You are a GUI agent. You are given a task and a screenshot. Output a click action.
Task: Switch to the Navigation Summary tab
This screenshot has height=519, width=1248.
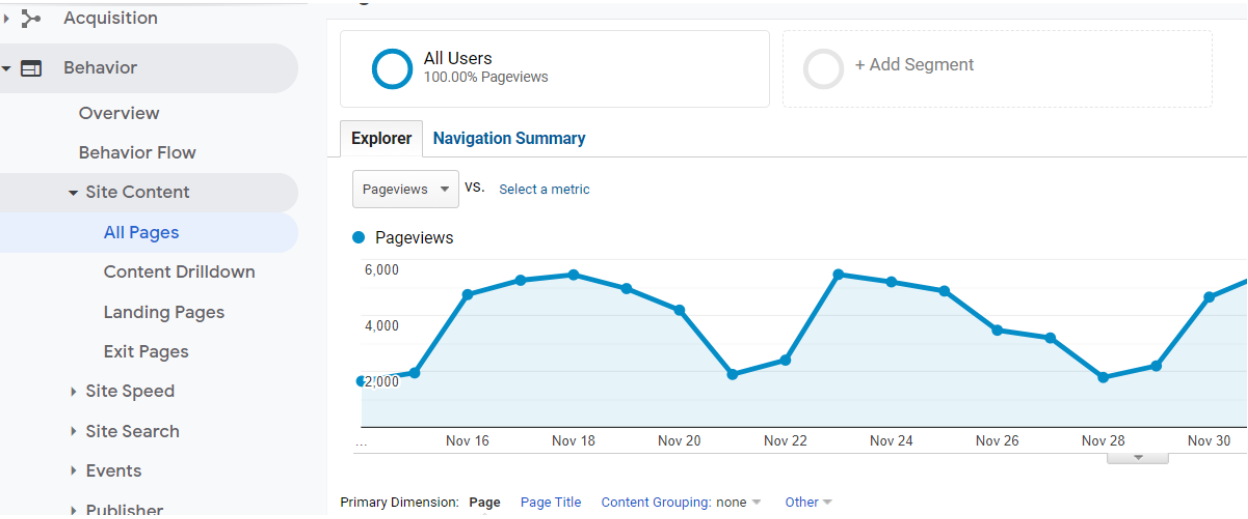point(509,139)
